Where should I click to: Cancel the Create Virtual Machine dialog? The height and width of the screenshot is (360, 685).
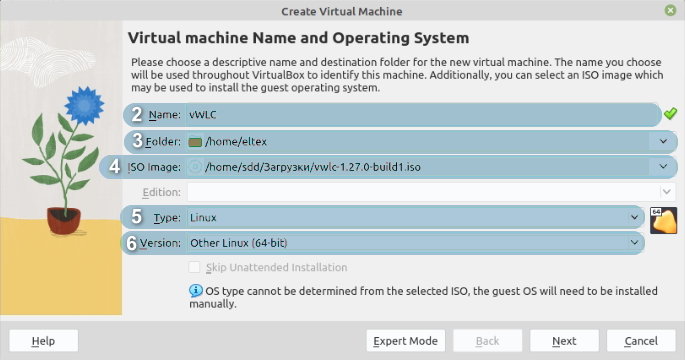[641, 341]
